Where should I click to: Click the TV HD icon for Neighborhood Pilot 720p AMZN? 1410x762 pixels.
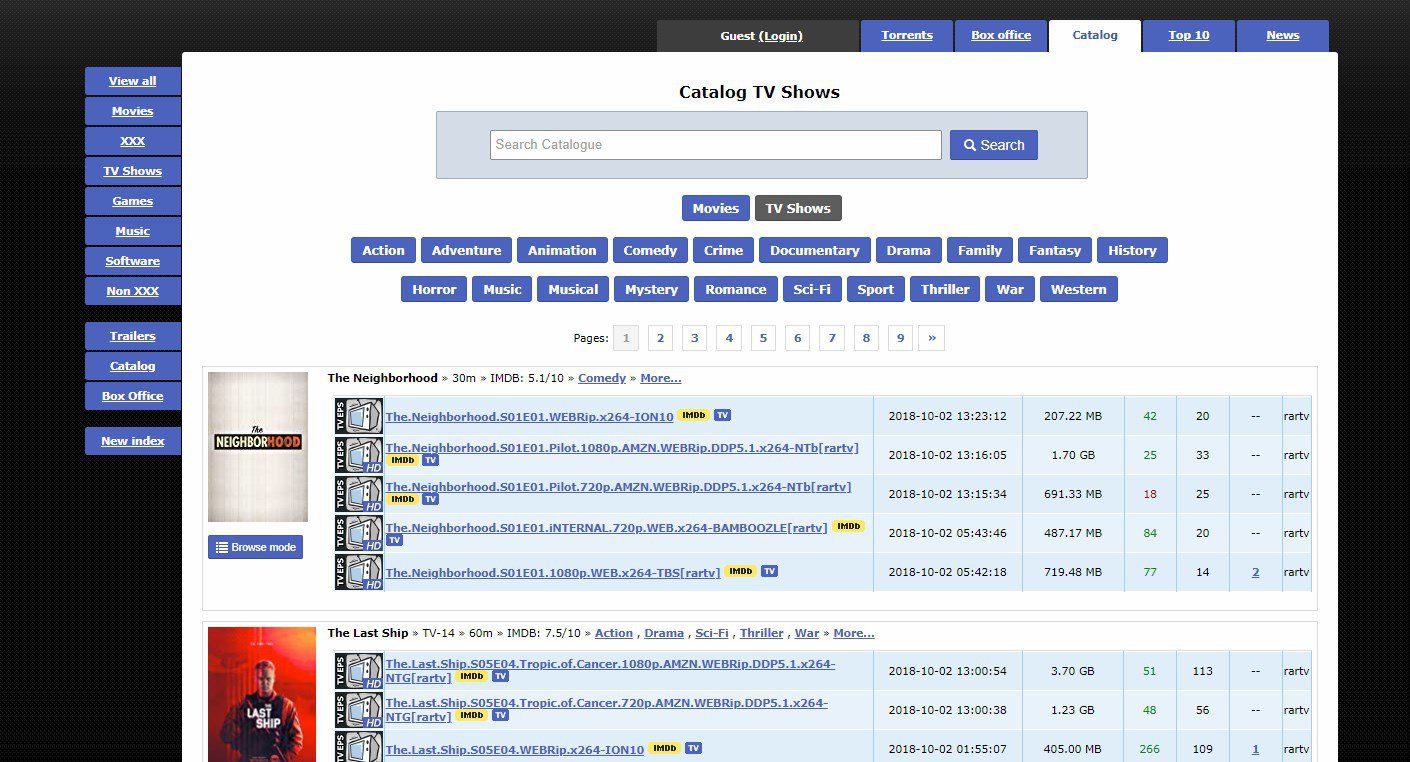coord(359,494)
